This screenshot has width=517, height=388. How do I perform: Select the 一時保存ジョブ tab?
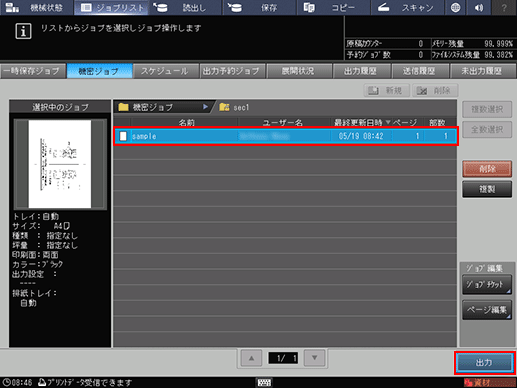point(33,71)
